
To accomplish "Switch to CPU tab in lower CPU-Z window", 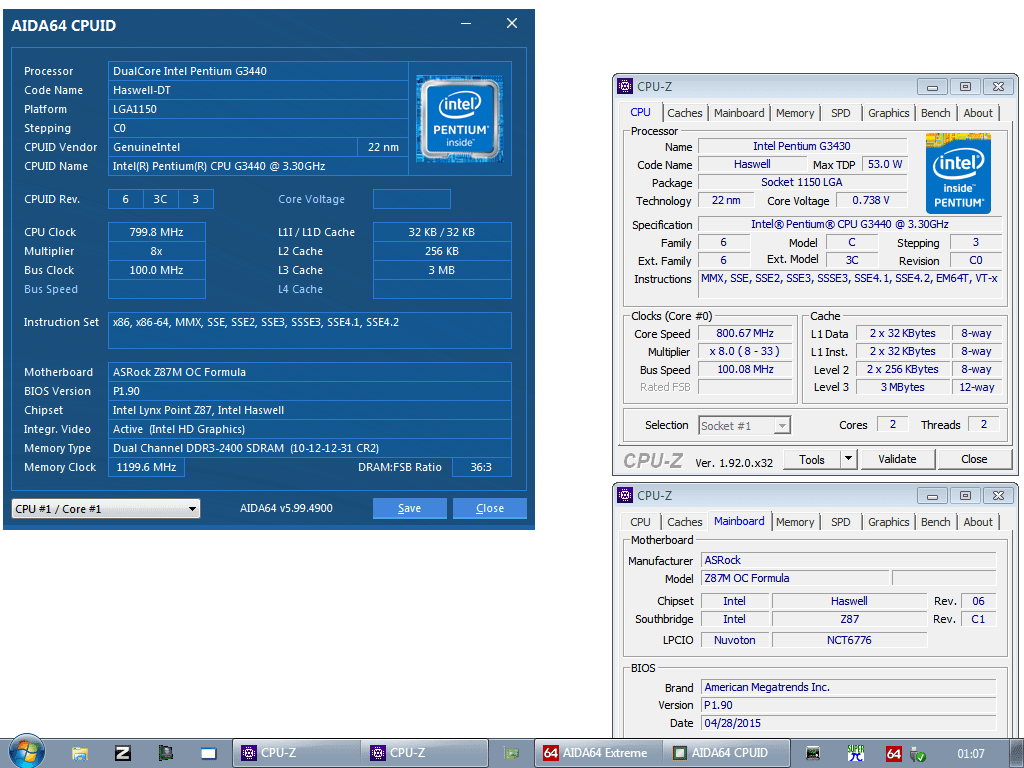I will point(640,522).
